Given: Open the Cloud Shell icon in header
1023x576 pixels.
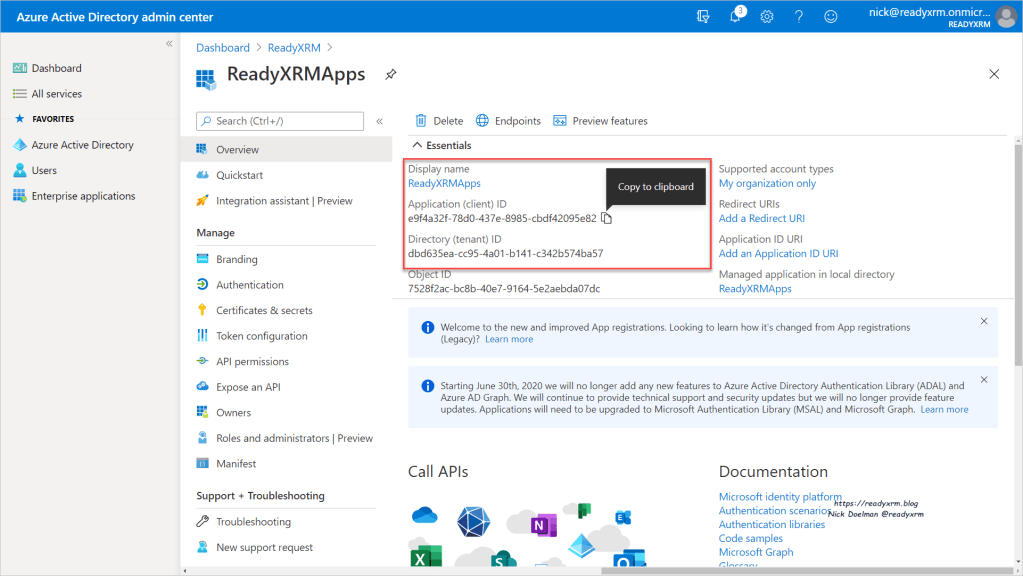Looking at the screenshot, I should 704,17.
